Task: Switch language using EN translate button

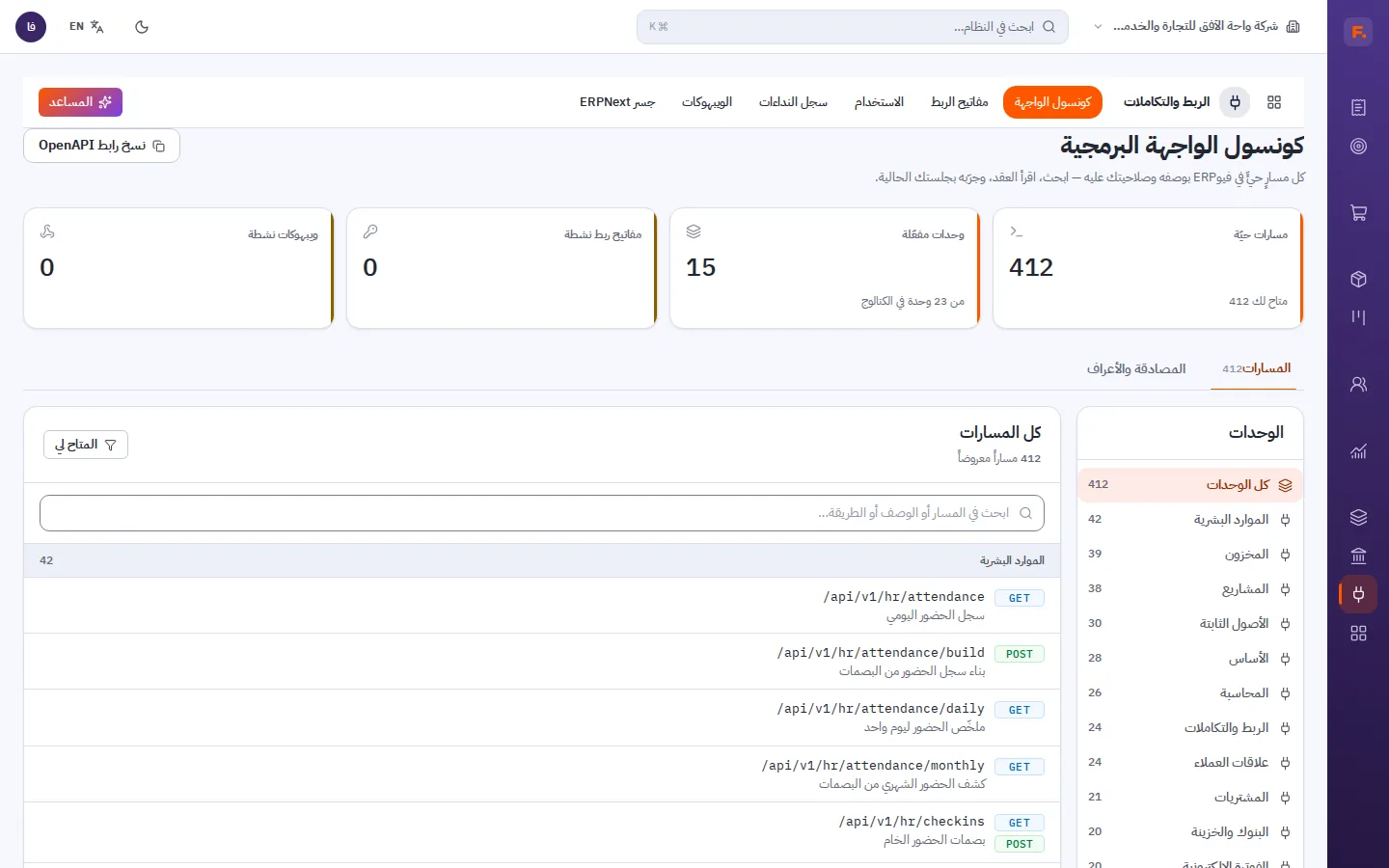Action: (x=87, y=27)
